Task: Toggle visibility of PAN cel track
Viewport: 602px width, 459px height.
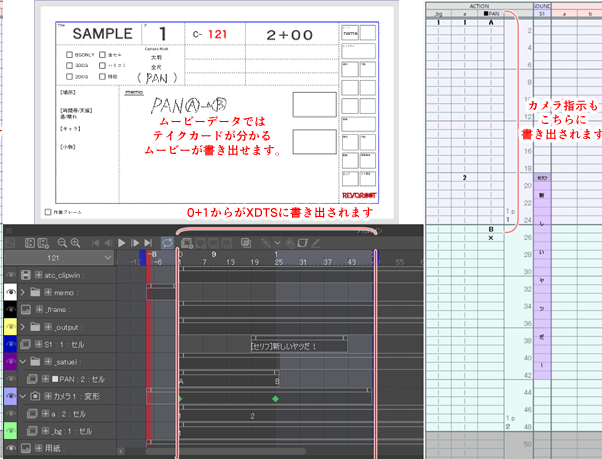Action: 10,379
